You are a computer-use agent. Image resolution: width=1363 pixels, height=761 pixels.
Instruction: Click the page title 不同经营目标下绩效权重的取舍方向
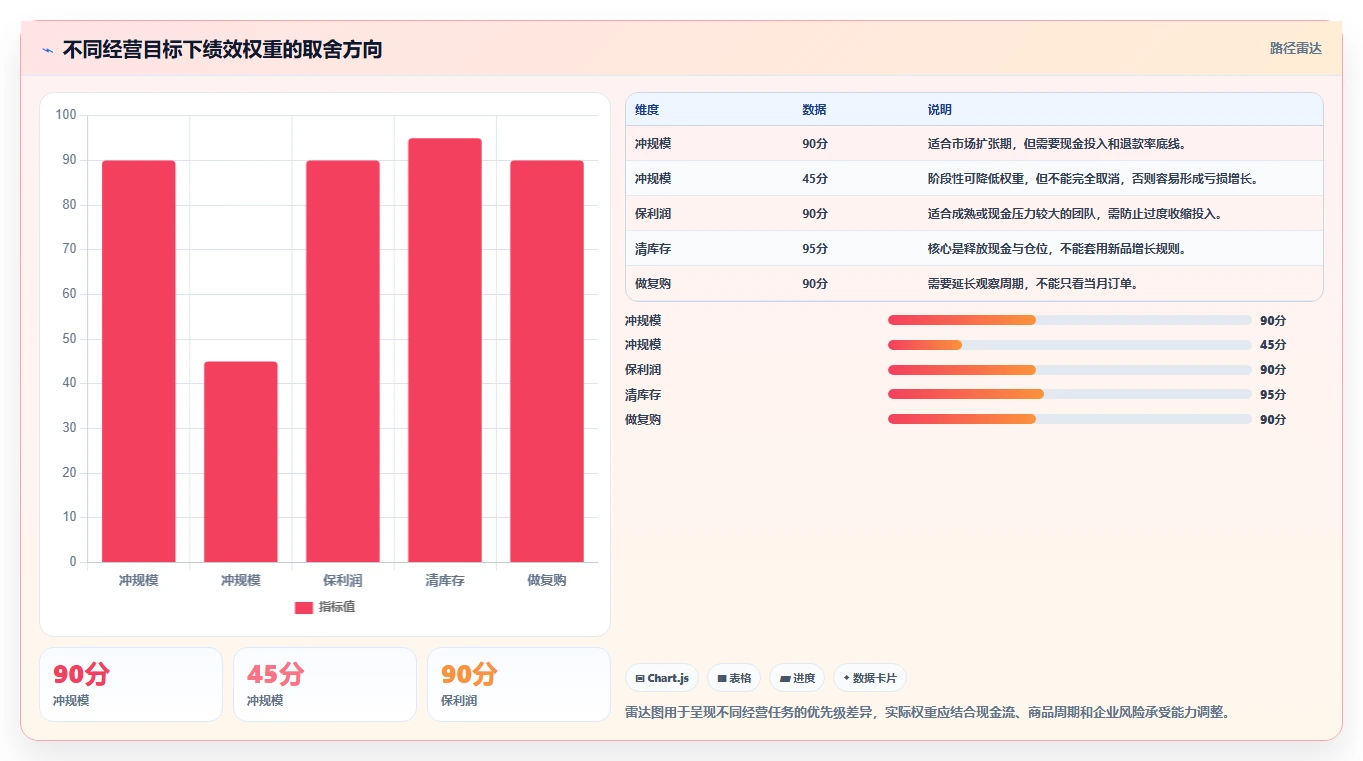tap(222, 49)
